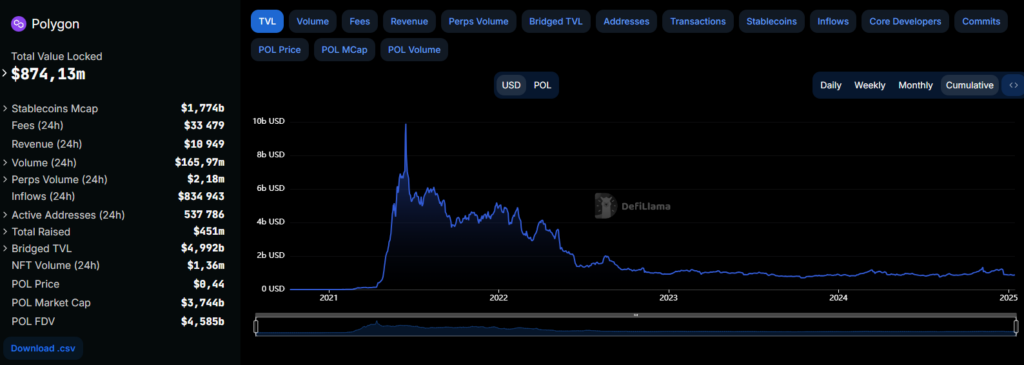This screenshot has width=1024, height=365.
Task: Open the embed code icon button
Action: [x=1014, y=86]
